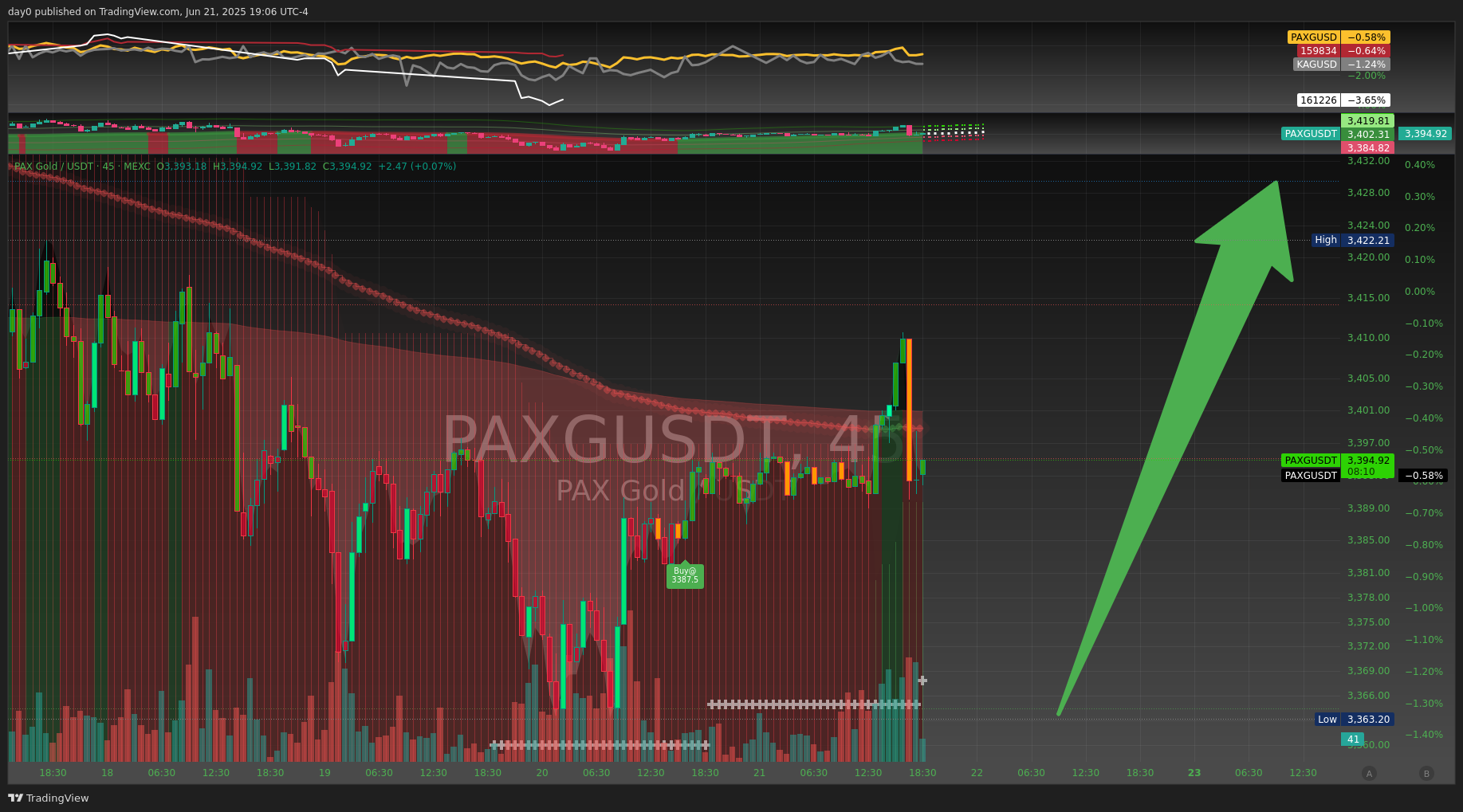
Task: Click the Low 3,363.20 price label
Action: tap(1355, 719)
